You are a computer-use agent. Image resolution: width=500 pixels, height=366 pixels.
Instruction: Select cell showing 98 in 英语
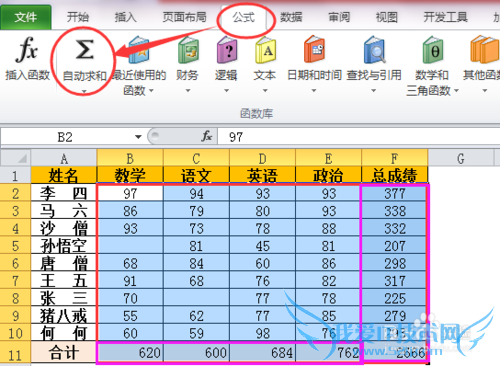(x=262, y=333)
